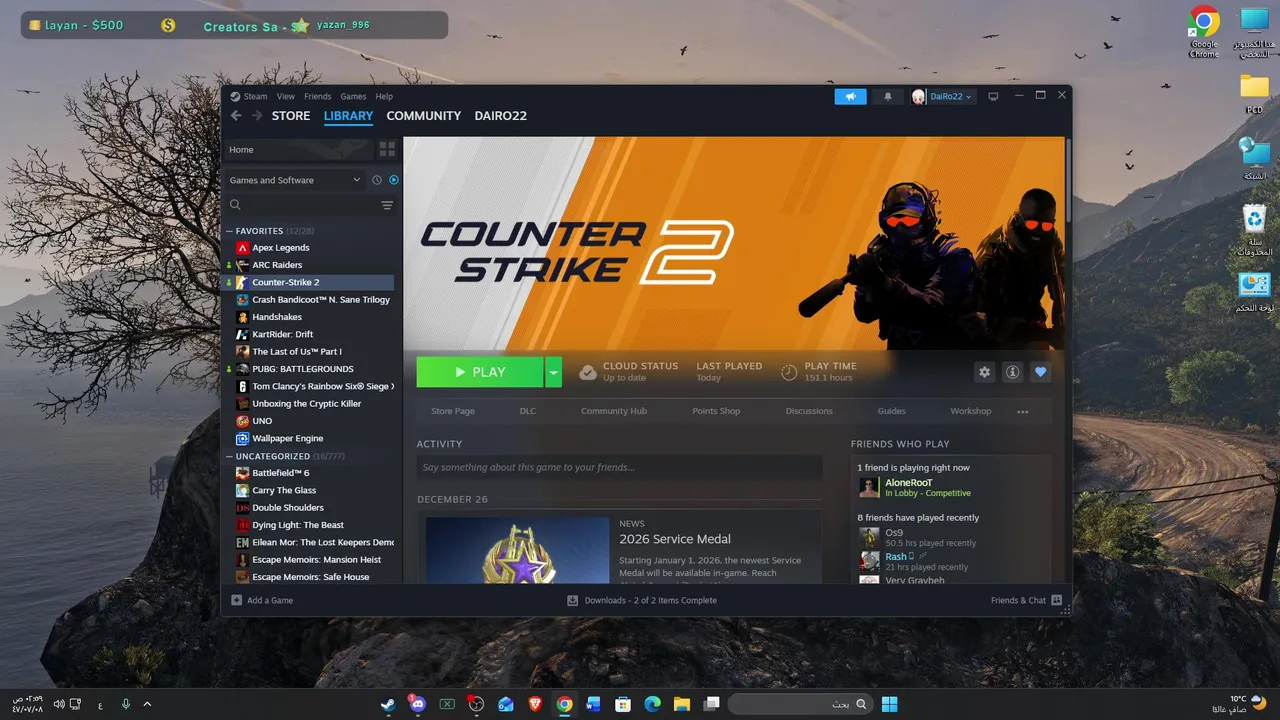Open the more links ellipsis menu
Screen dimensions: 1280x720
tap(1022, 411)
